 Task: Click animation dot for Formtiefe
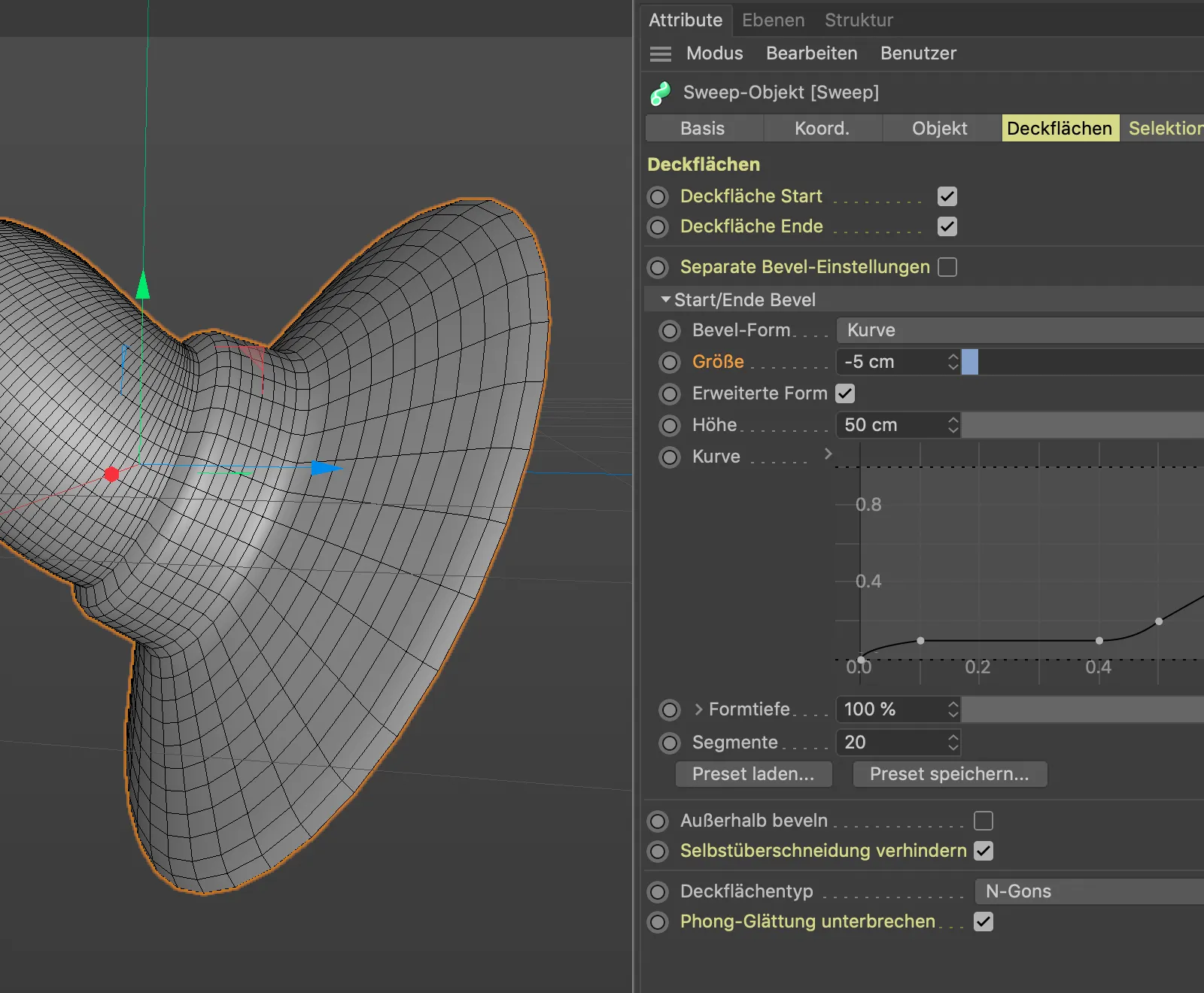[x=670, y=710]
